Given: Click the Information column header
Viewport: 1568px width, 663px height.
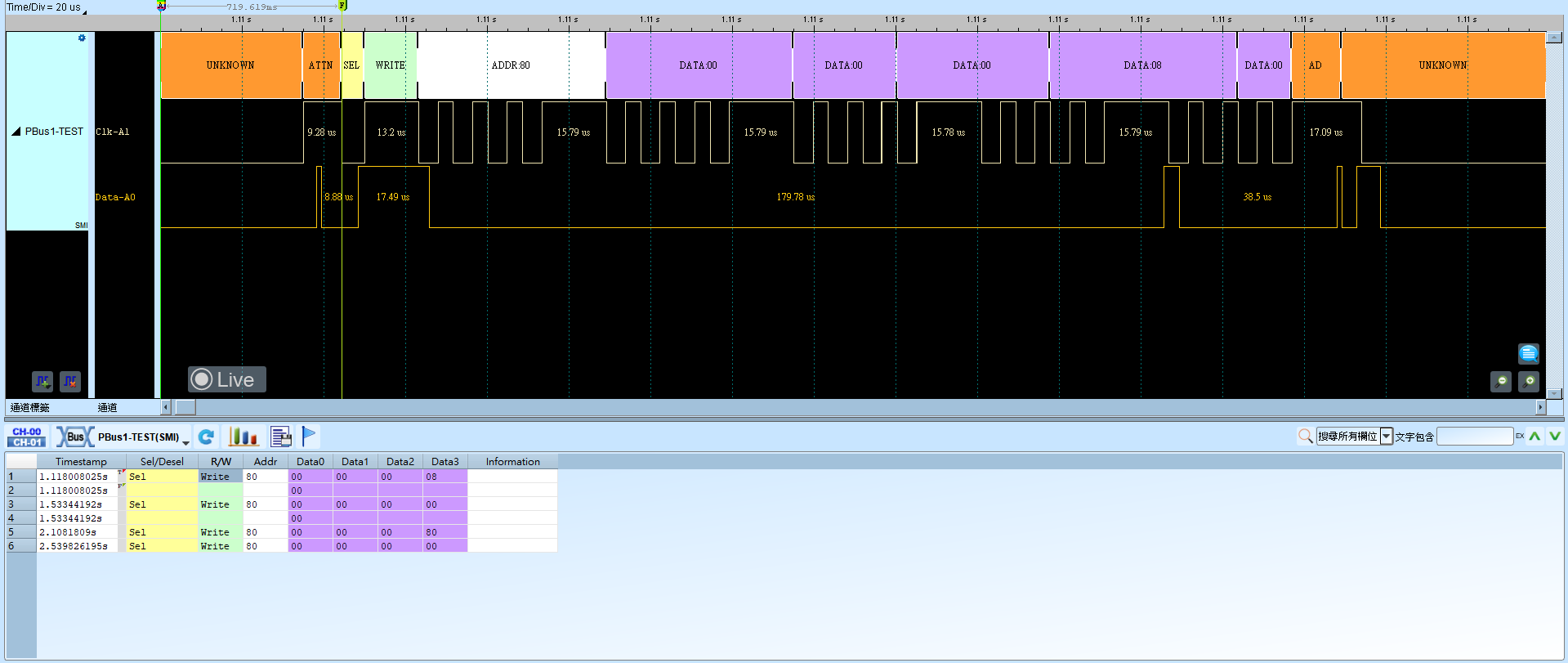Looking at the screenshot, I should [512, 462].
